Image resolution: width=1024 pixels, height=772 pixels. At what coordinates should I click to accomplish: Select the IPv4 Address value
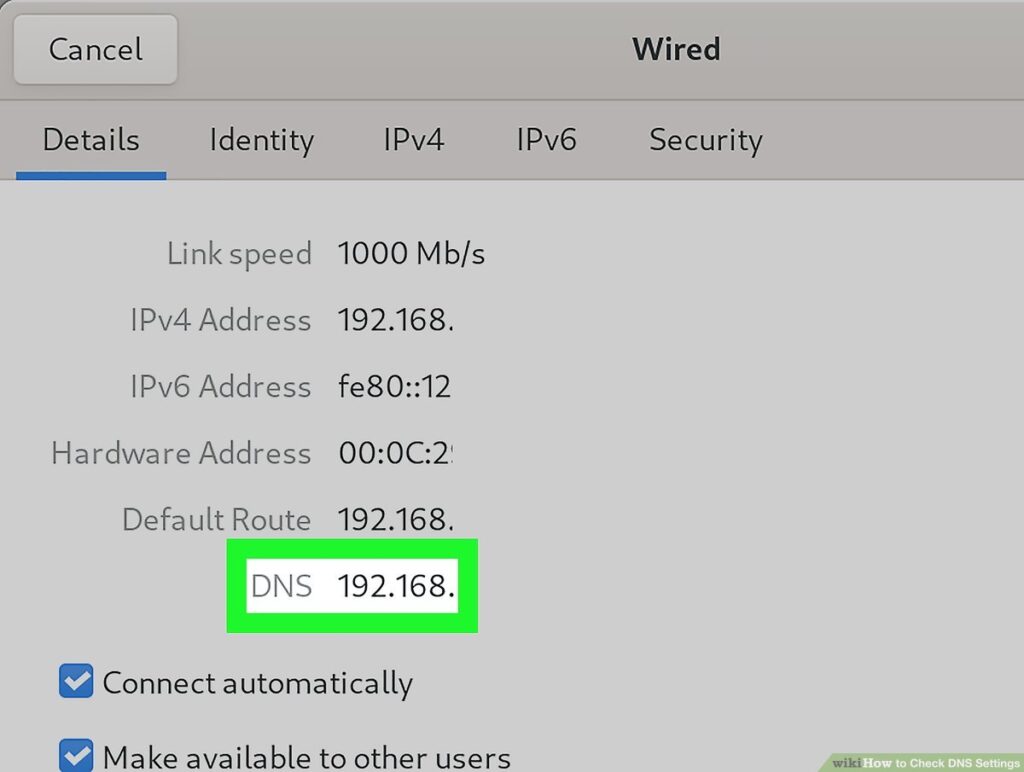[396, 320]
